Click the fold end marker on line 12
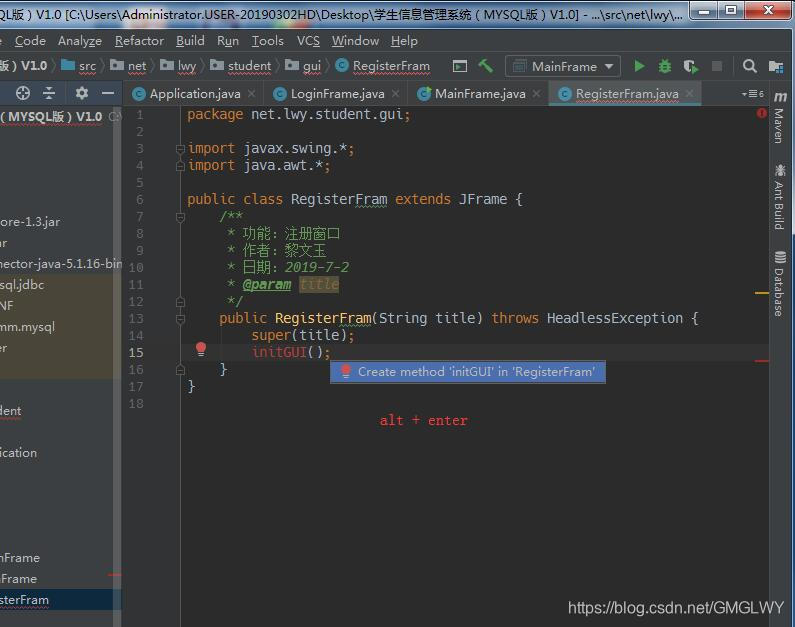Image resolution: width=795 pixels, height=627 pixels. pos(180,302)
